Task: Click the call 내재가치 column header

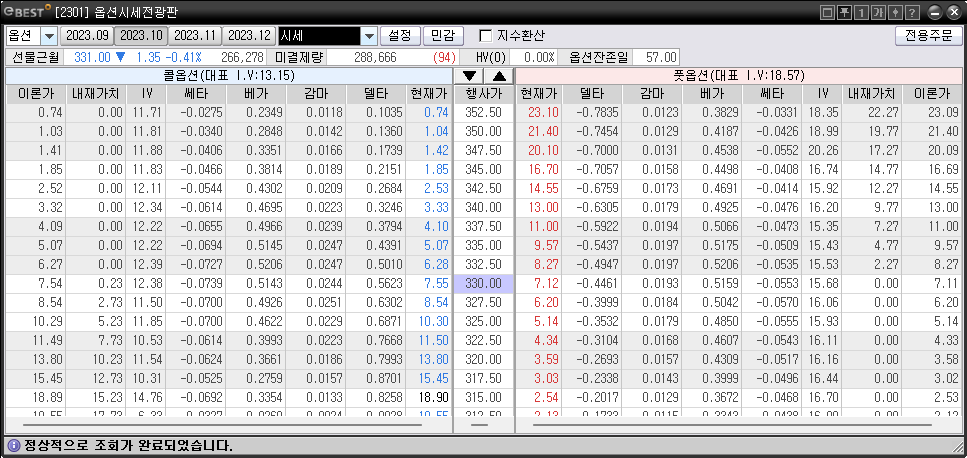Action: click(x=96, y=94)
